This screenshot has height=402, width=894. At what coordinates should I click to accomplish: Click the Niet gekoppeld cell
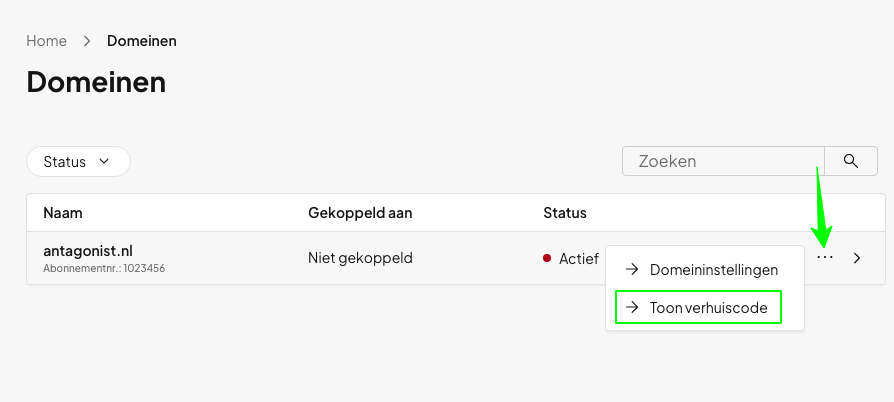point(360,258)
